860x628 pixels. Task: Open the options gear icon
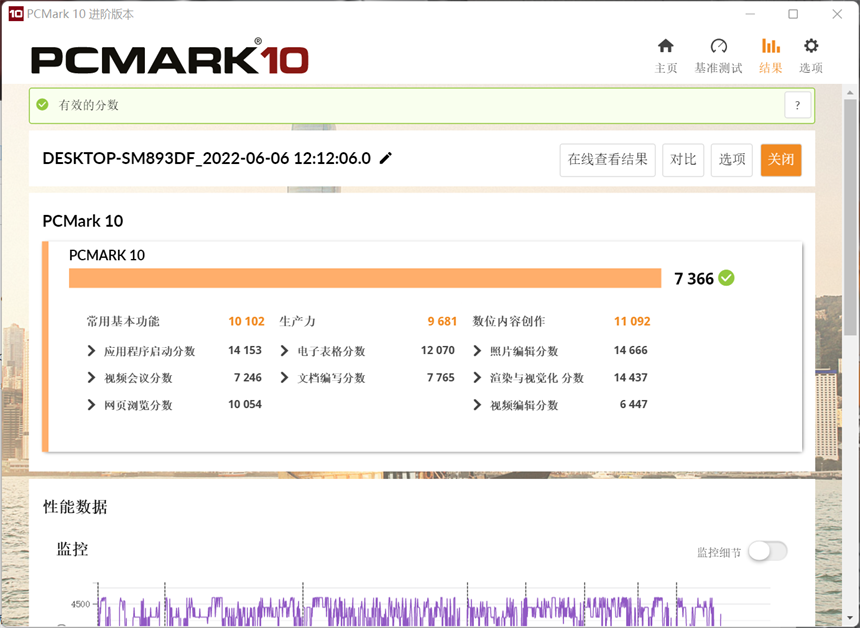[811, 46]
